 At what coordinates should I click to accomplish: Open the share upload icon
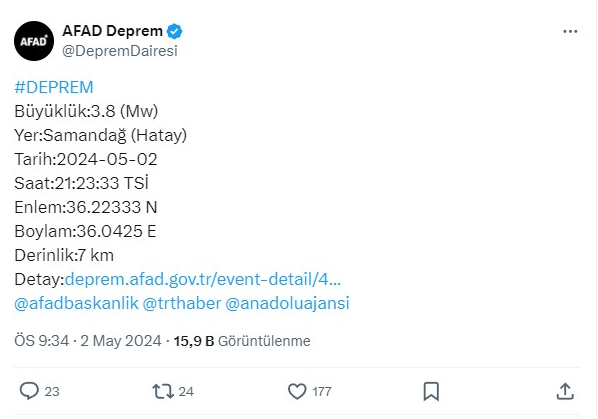565,392
